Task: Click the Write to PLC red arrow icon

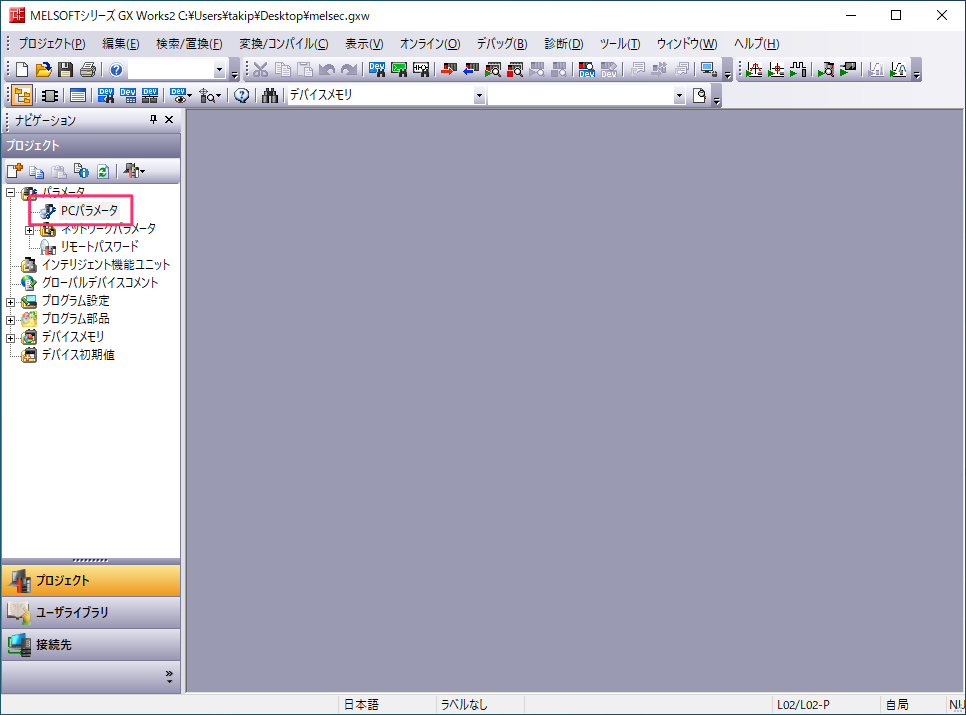Action: (449, 70)
